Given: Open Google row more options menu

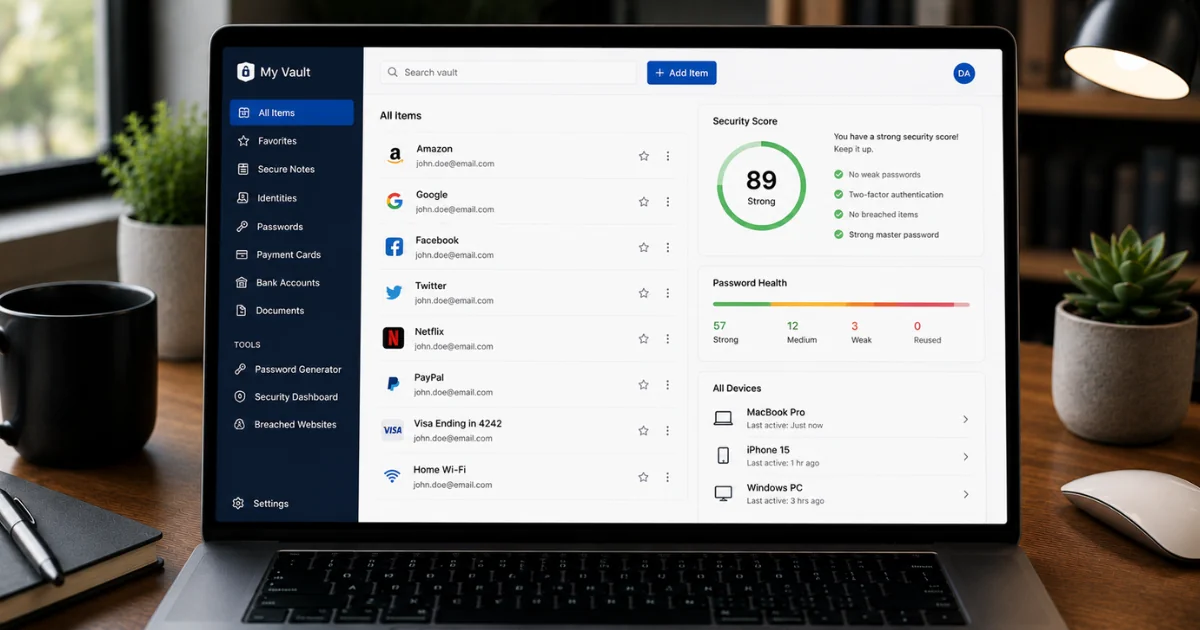Looking at the screenshot, I should tap(668, 202).
